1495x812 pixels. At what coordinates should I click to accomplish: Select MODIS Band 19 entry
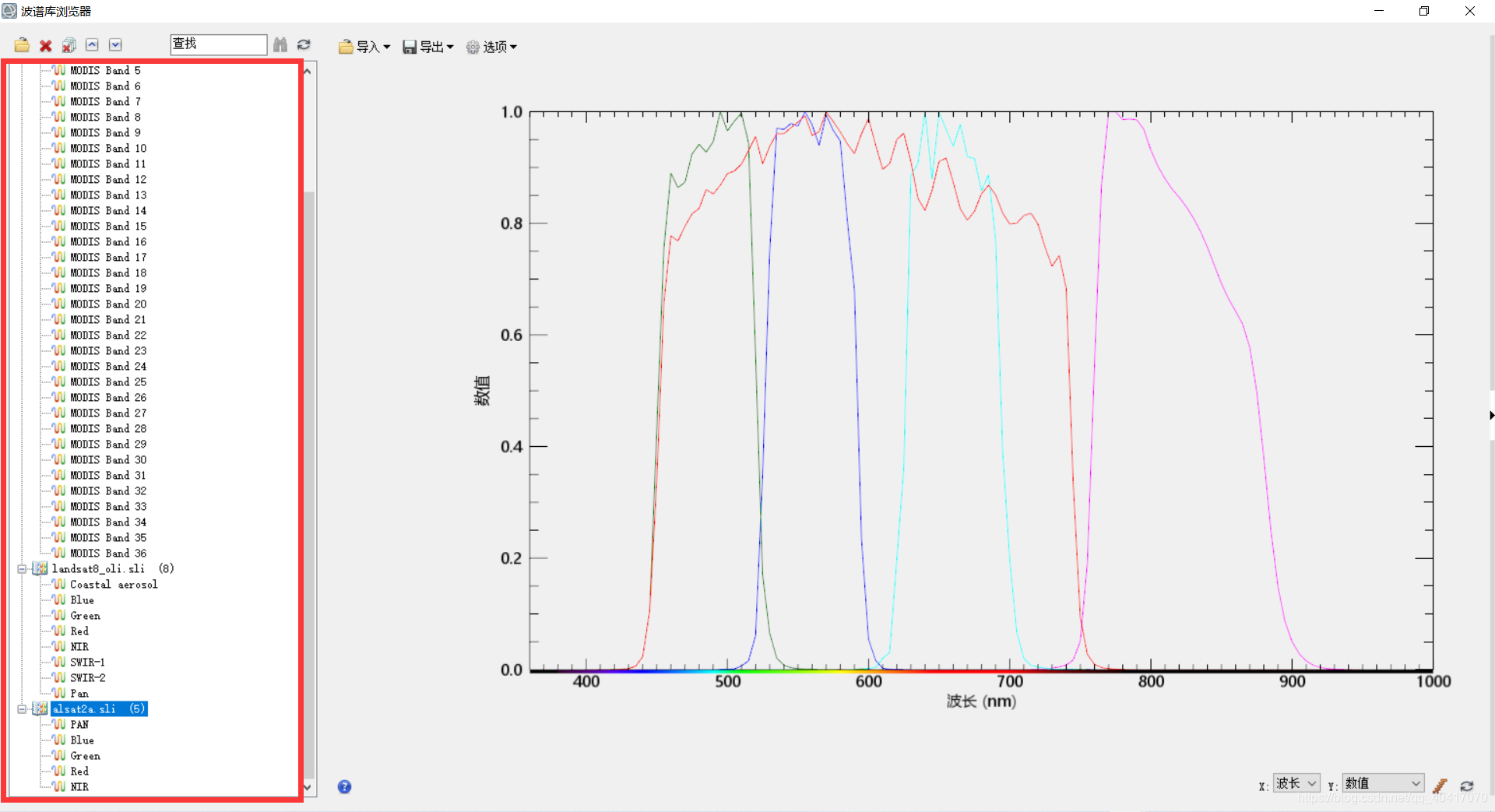click(x=108, y=288)
